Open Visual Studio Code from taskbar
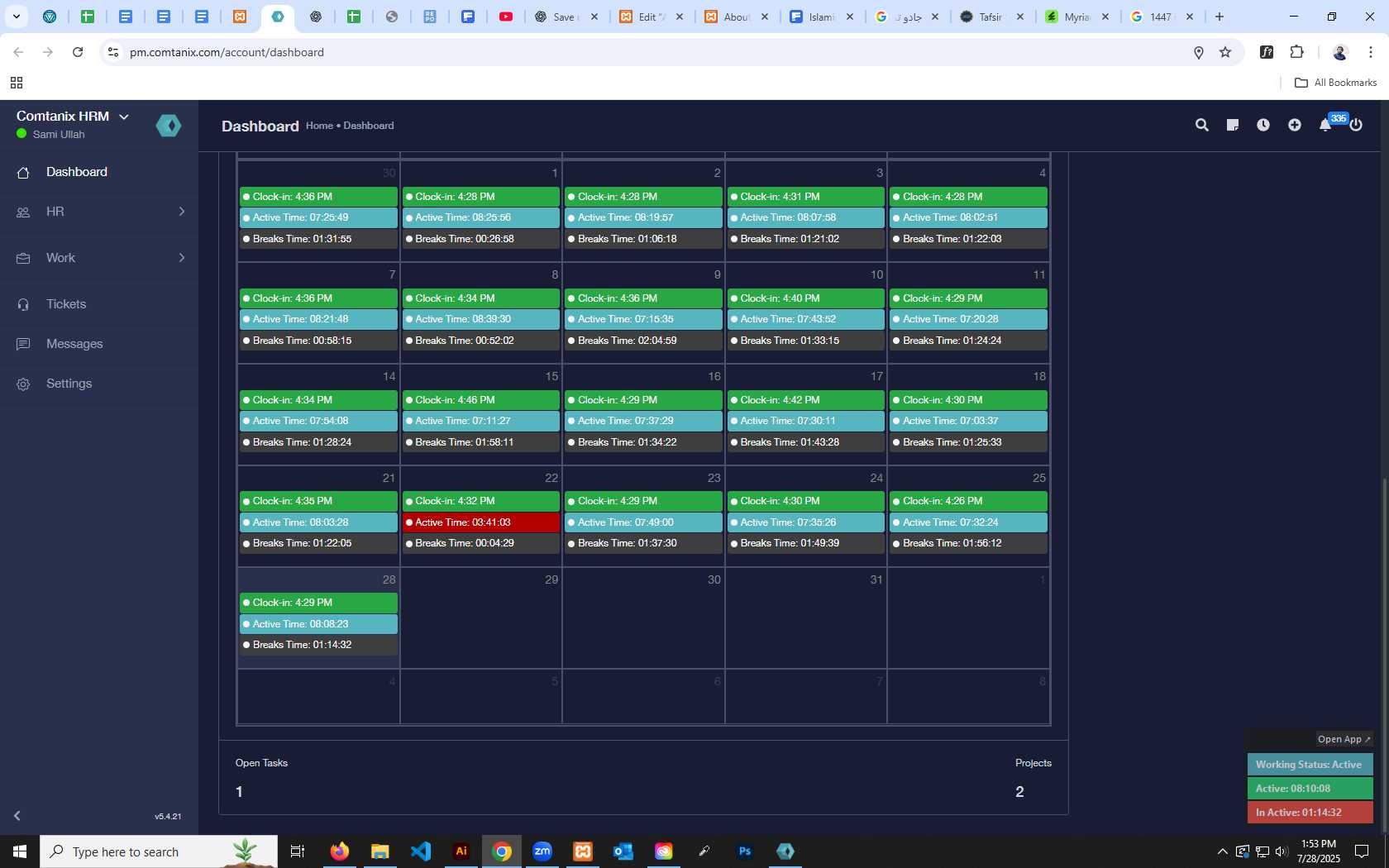This screenshot has height=868, width=1389. [x=421, y=851]
